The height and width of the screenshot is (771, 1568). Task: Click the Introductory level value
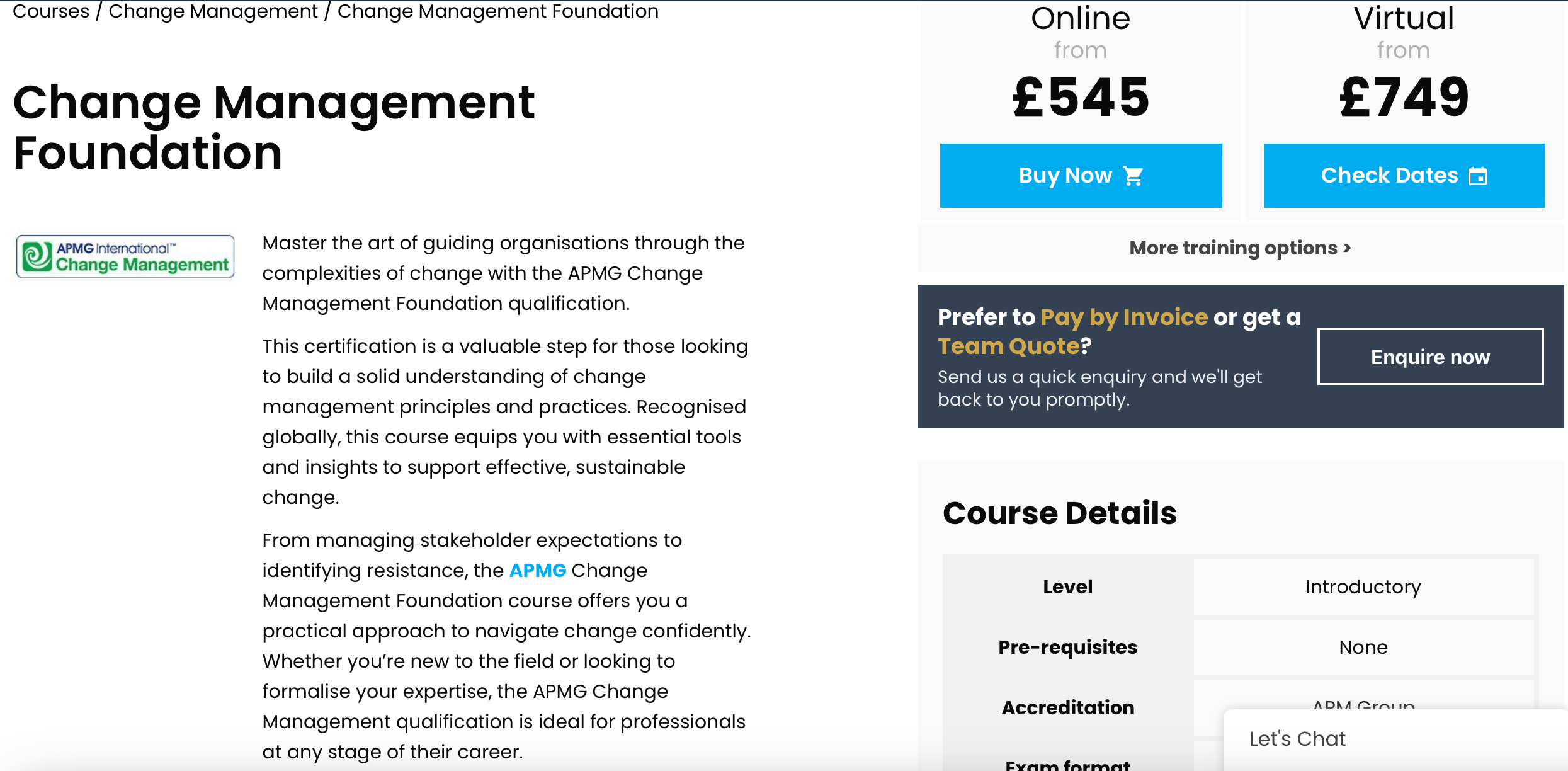coord(1363,586)
